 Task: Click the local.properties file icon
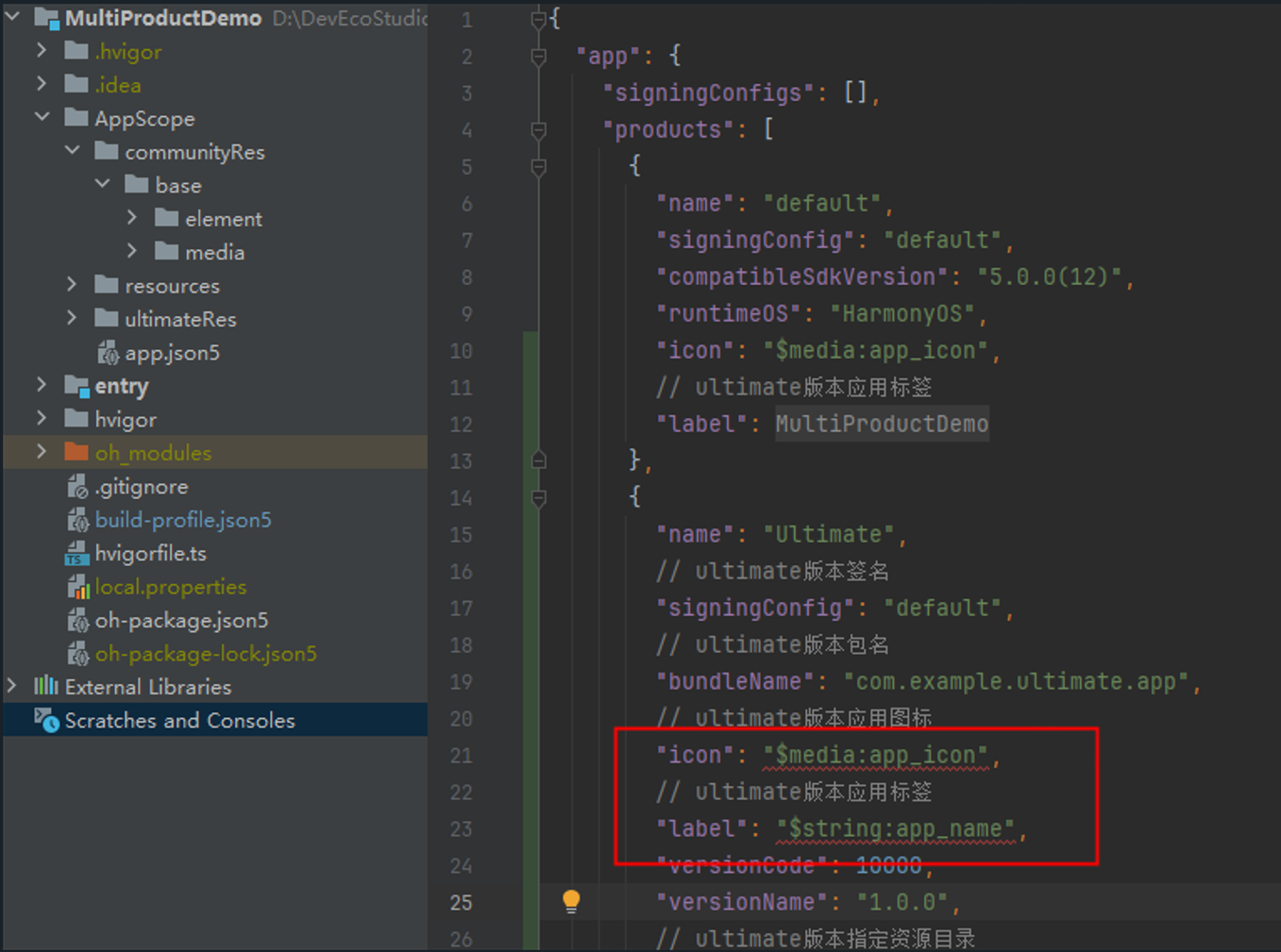78,587
